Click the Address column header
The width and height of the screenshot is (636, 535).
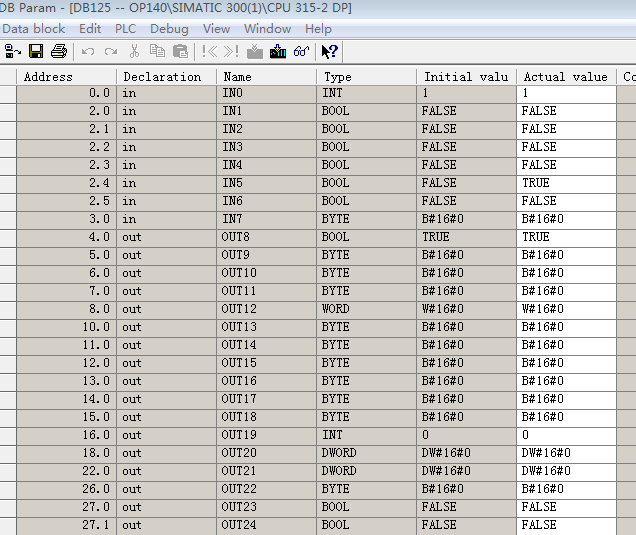click(x=67, y=77)
